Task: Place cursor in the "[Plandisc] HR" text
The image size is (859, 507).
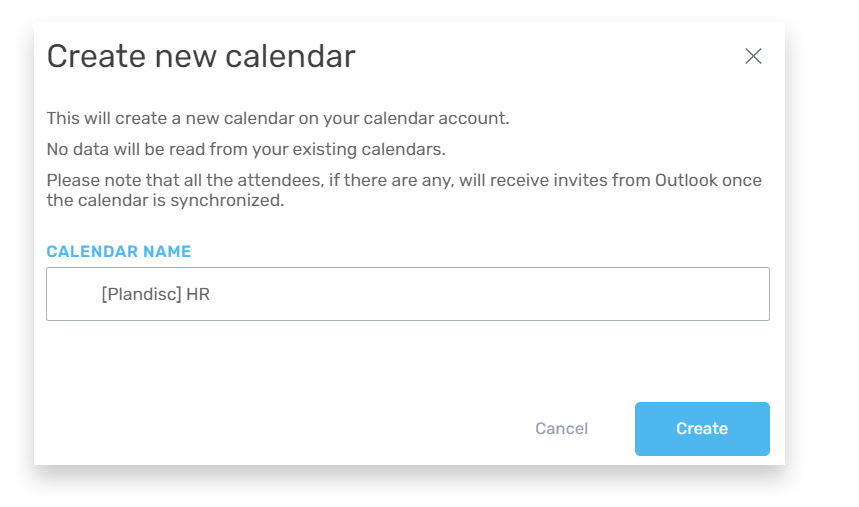Action: (x=156, y=294)
